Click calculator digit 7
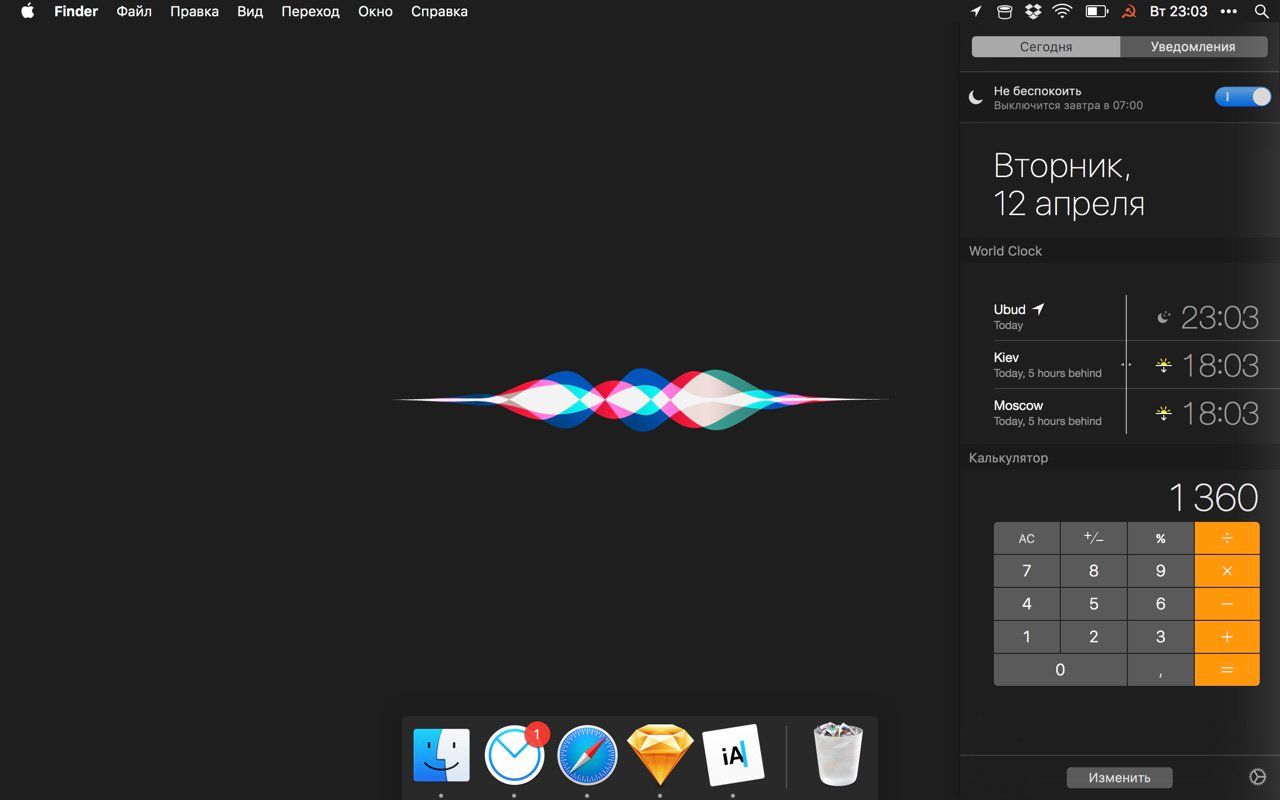1280x800 pixels. pos(1026,571)
